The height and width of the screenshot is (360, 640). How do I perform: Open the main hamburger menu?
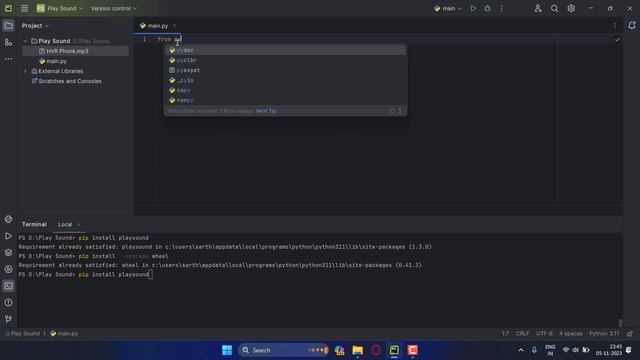24,8
